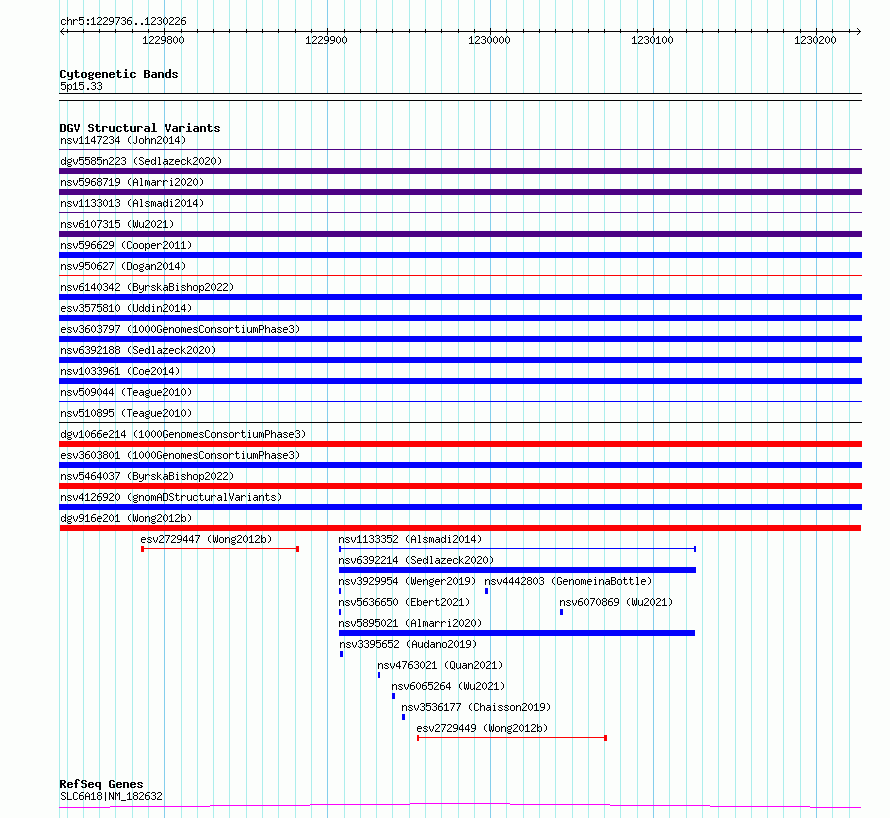Image resolution: width=890 pixels, height=818 pixels.
Task: Open nsv3929954 (Wenger2019) label
Action: pyautogui.click(x=407, y=581)
